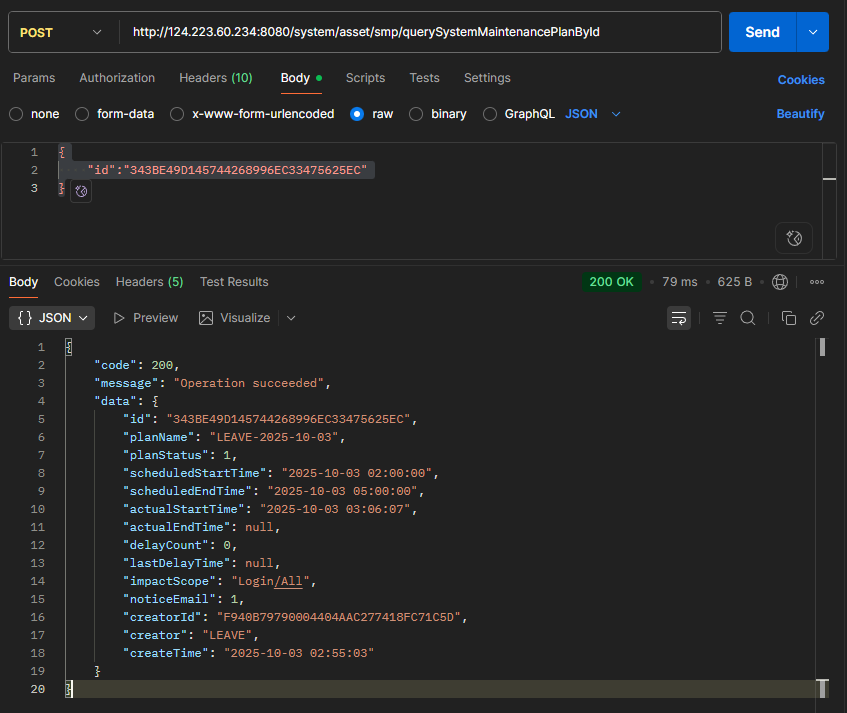The width and height of the screenshot is (847, 713).
Task: Expand the Send button dropdown arrow
Action: pyautogui.click(x=812, y=32)
